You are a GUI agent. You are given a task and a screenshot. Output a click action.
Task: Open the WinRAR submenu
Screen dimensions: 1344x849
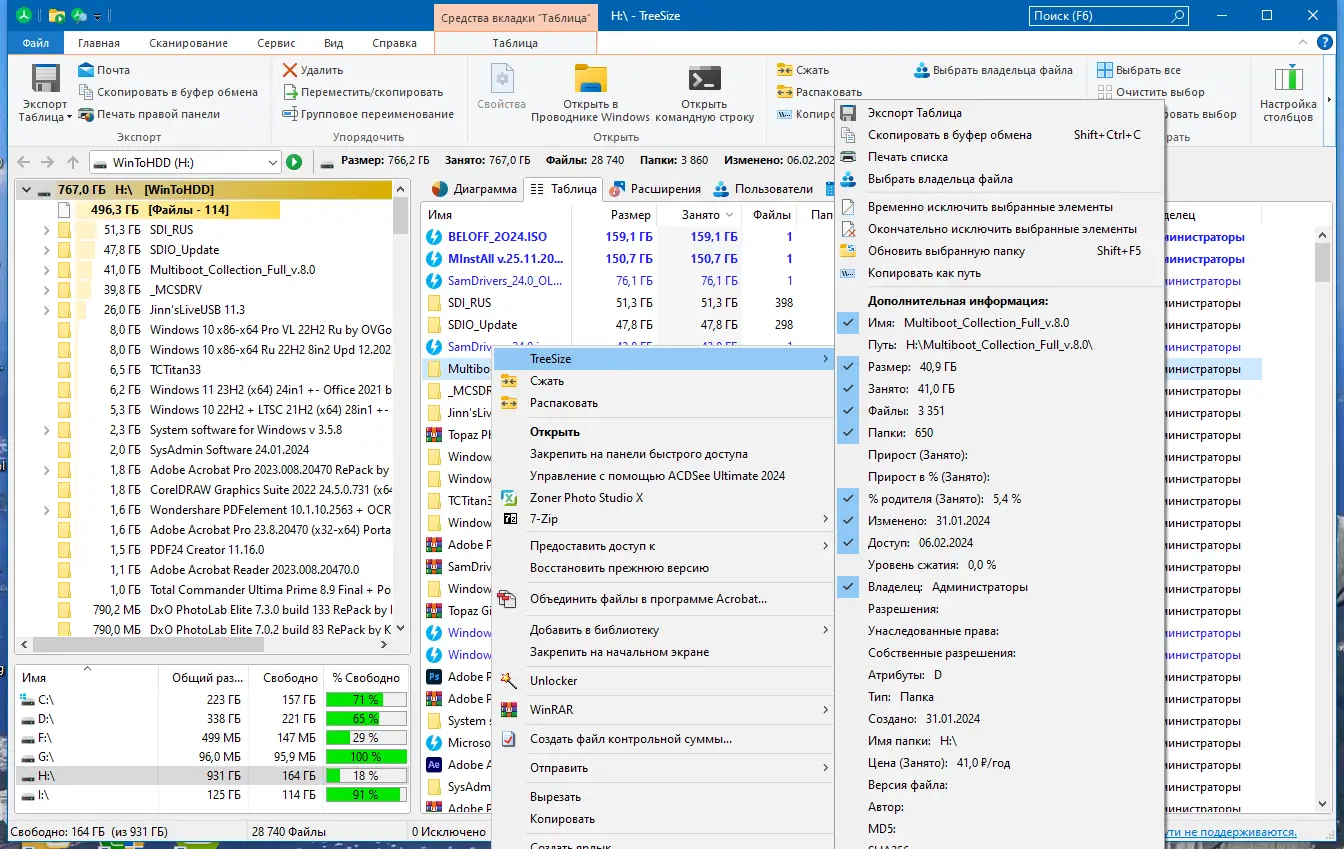click(662, 710)
